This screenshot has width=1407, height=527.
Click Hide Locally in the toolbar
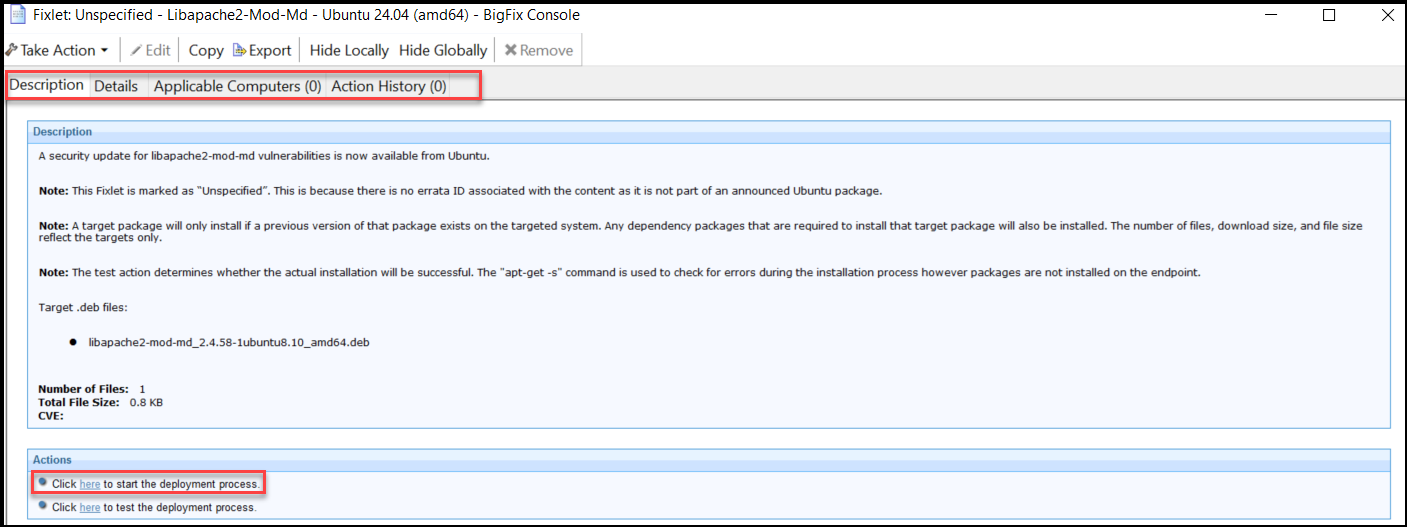[350, 50]
